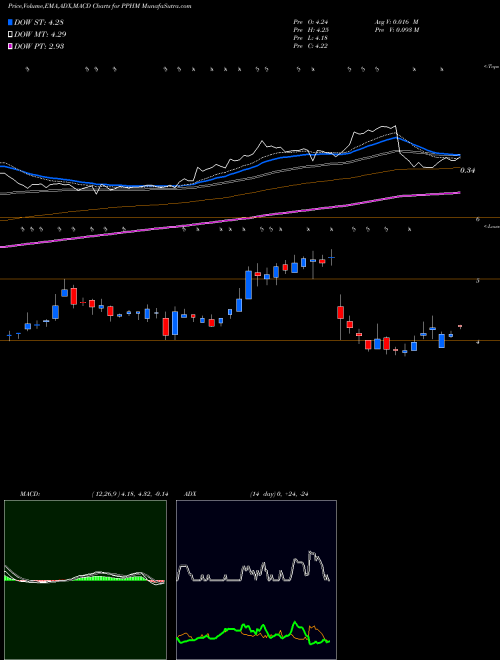Click the white DOW MT legend swatch

pyautogui.click(x=10, y=34)
